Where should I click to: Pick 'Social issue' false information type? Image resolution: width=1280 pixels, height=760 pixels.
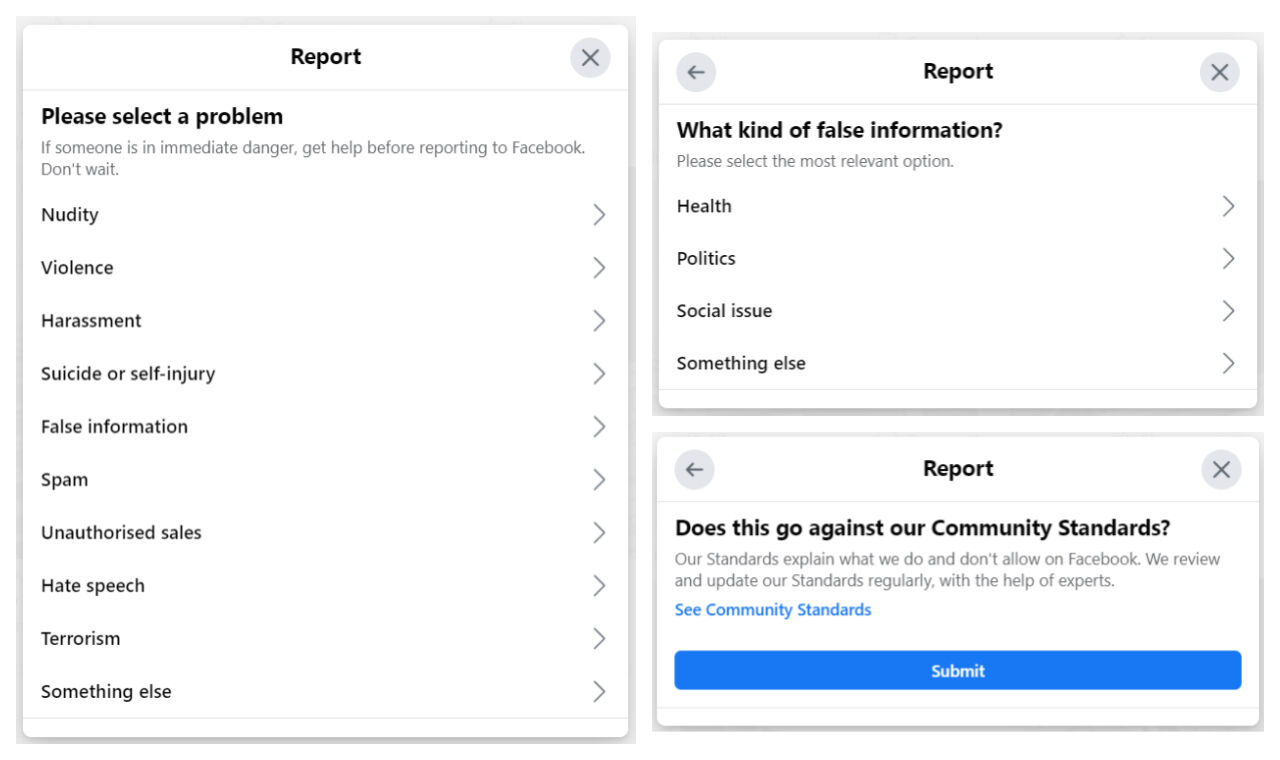(x=724, y=311)
